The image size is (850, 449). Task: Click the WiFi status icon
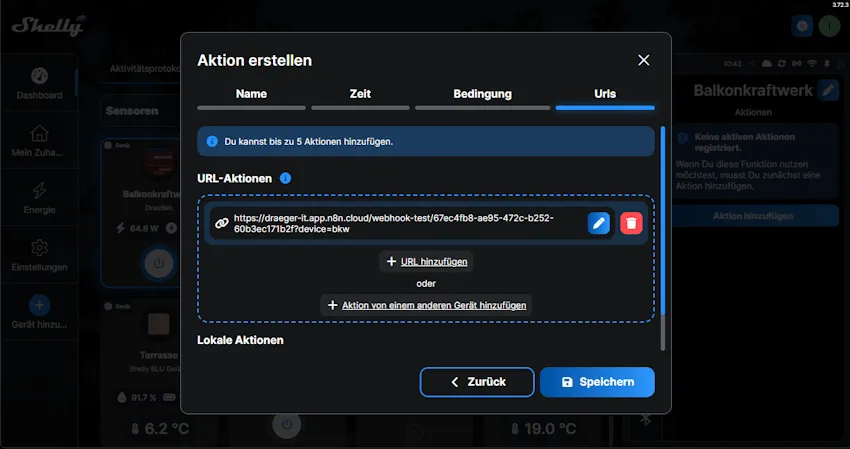click(812, 63)
